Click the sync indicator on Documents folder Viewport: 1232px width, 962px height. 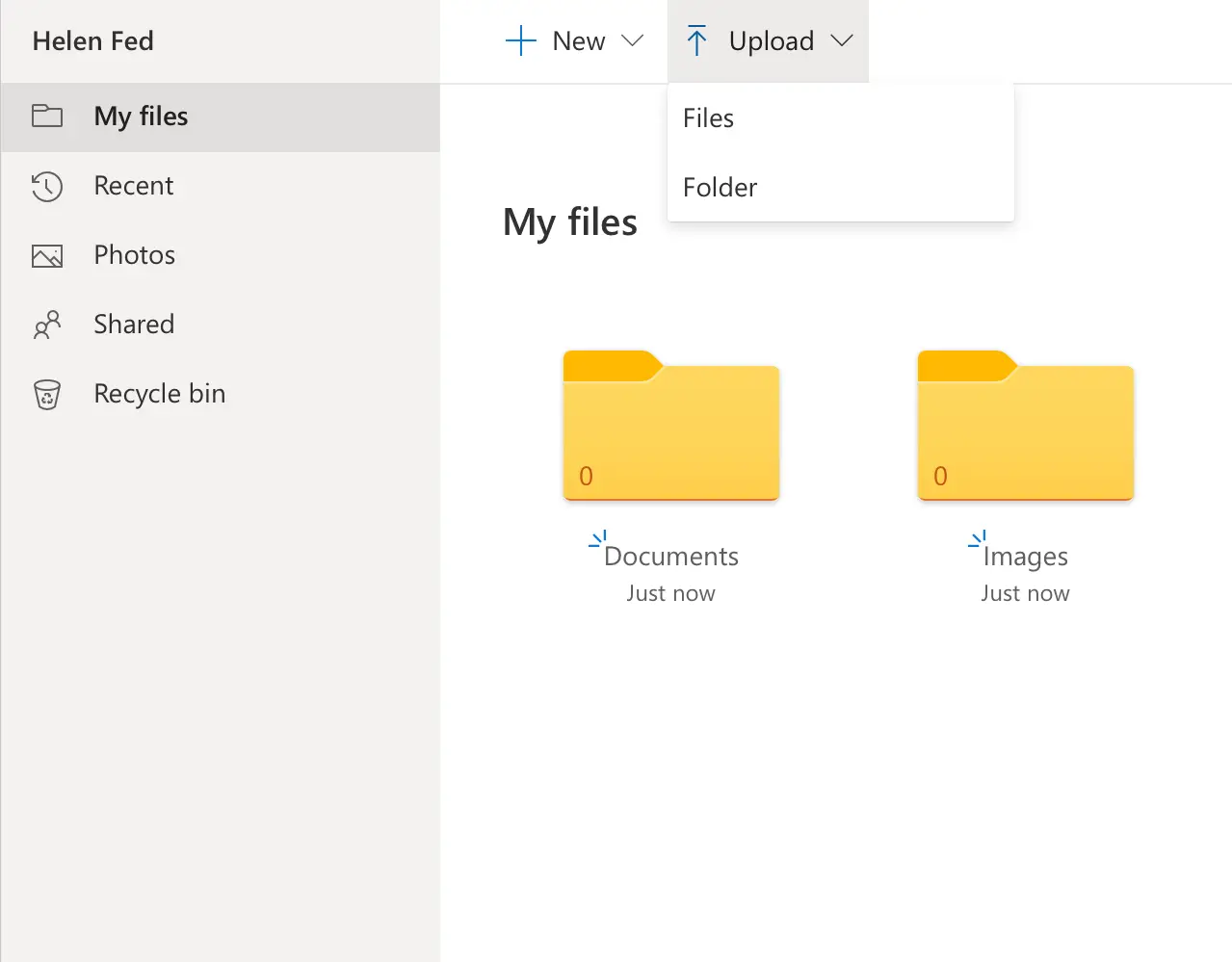598,539
